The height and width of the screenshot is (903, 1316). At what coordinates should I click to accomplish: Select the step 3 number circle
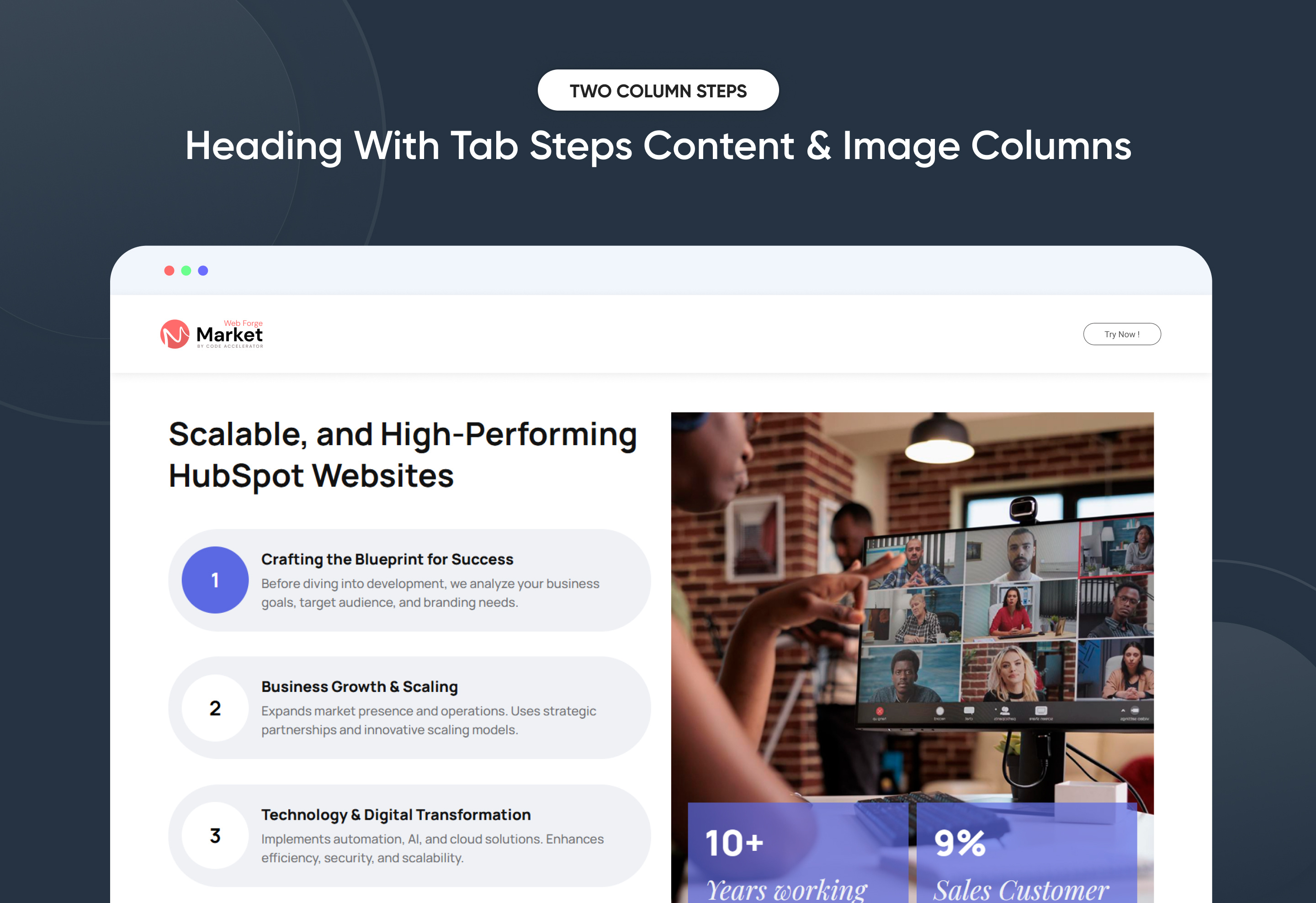point(215,837)
